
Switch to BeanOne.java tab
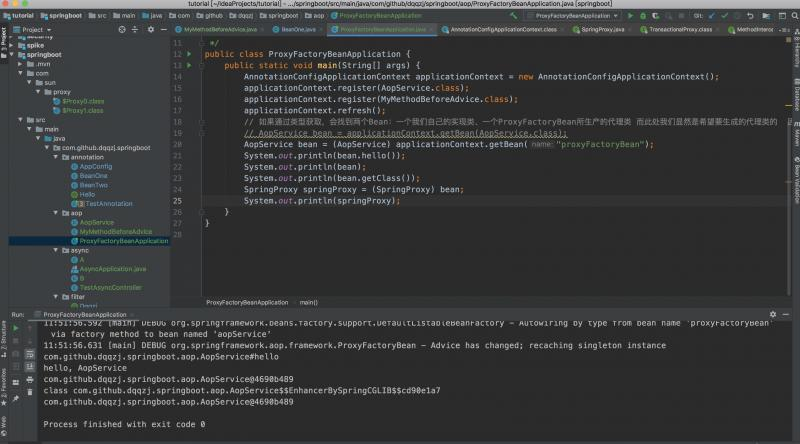(x=298, y=30)
